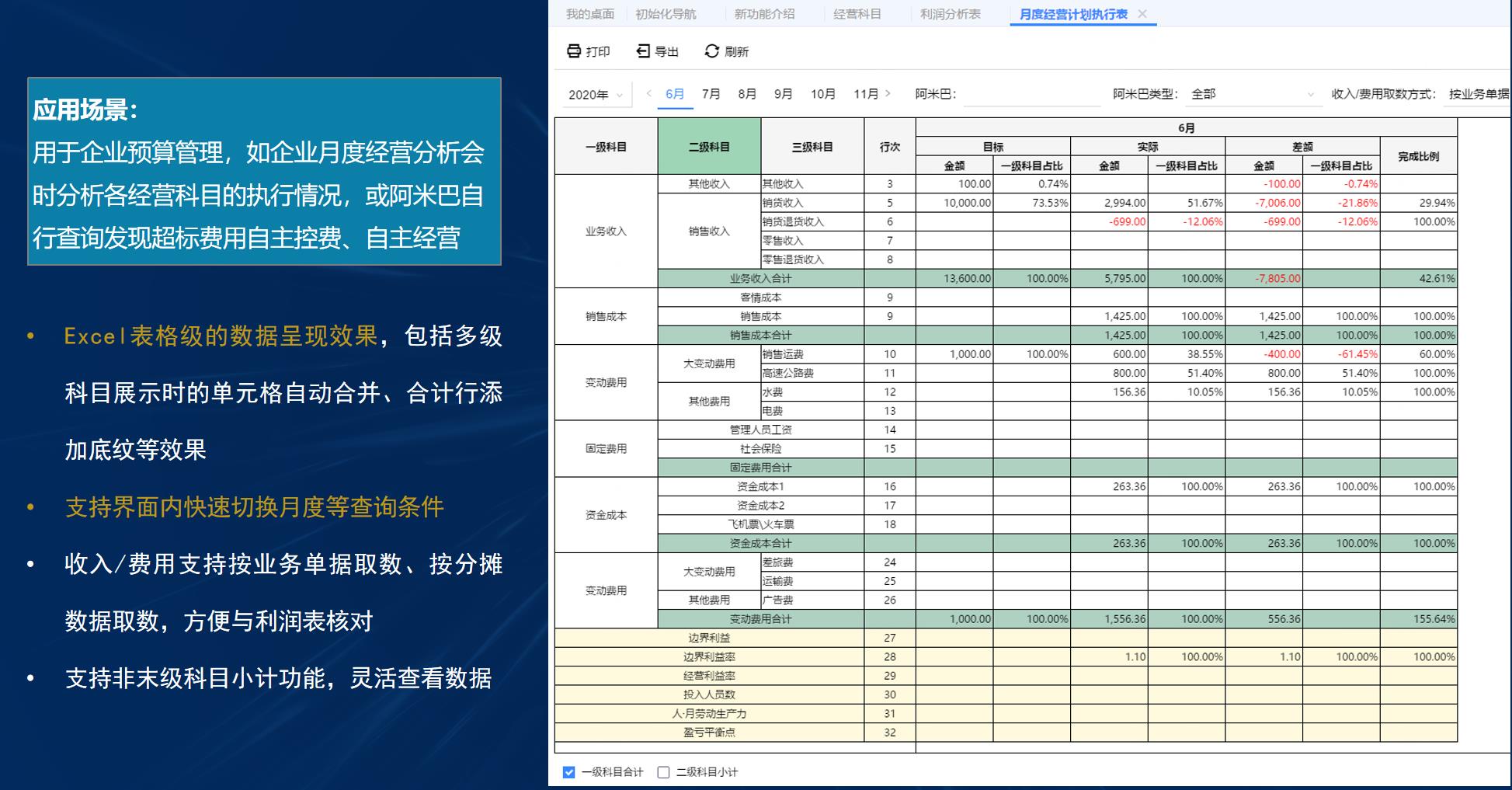Click the 资金成本合计 row label
The width and height of the screenshot is (1512, 790).
[760, 543]
